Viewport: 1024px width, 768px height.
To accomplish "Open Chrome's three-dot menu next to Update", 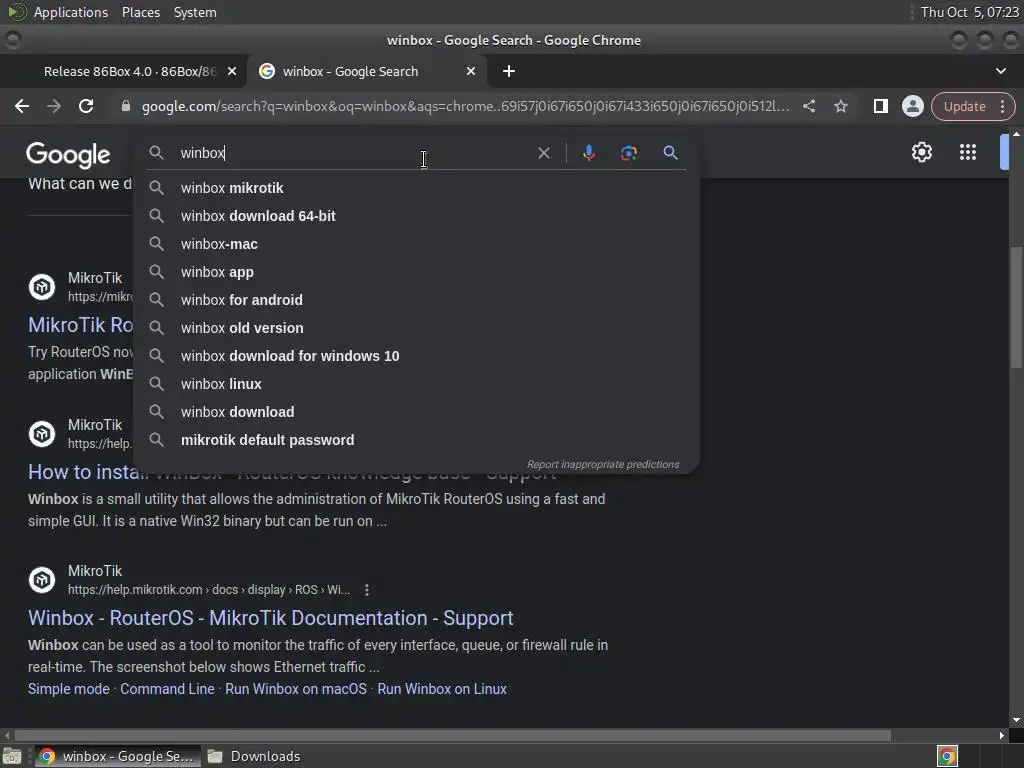I will tap(1002, 106).
